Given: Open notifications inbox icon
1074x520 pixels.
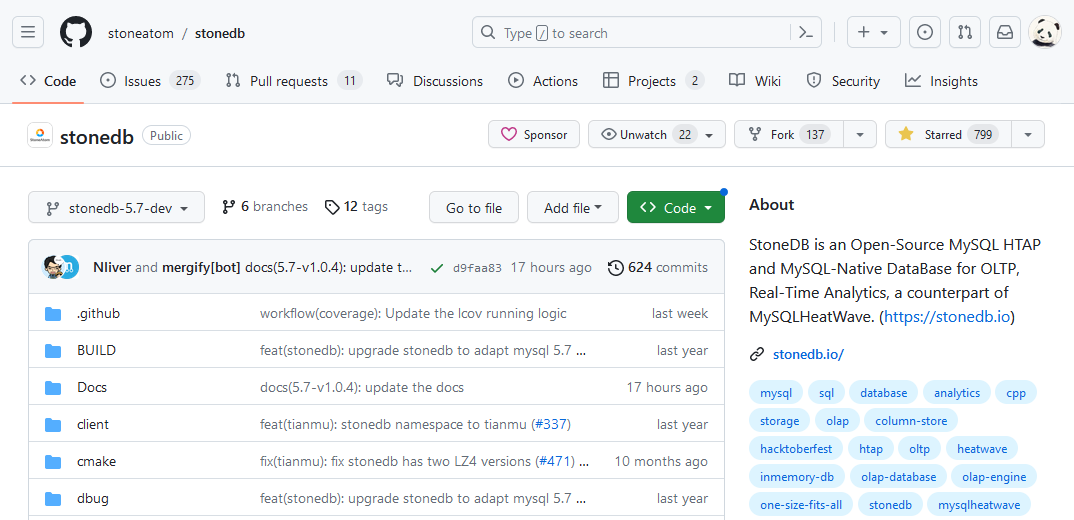Looking at the screenshot, I should coord(1005,32).
